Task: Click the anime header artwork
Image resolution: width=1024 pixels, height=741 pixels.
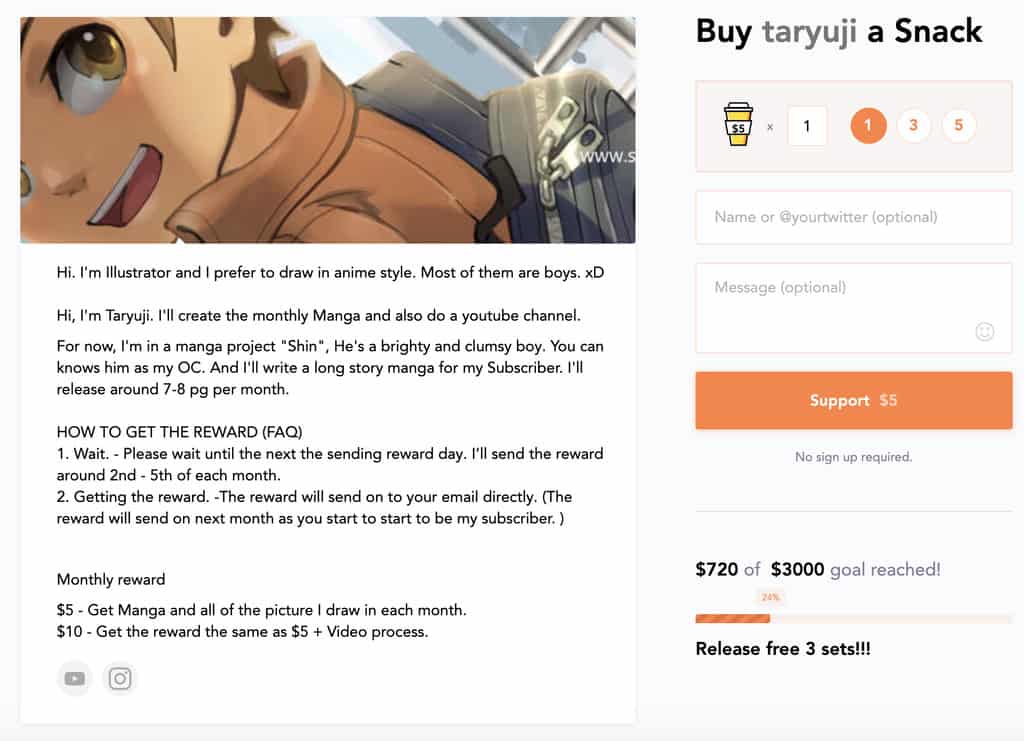Action: (326, 128)
